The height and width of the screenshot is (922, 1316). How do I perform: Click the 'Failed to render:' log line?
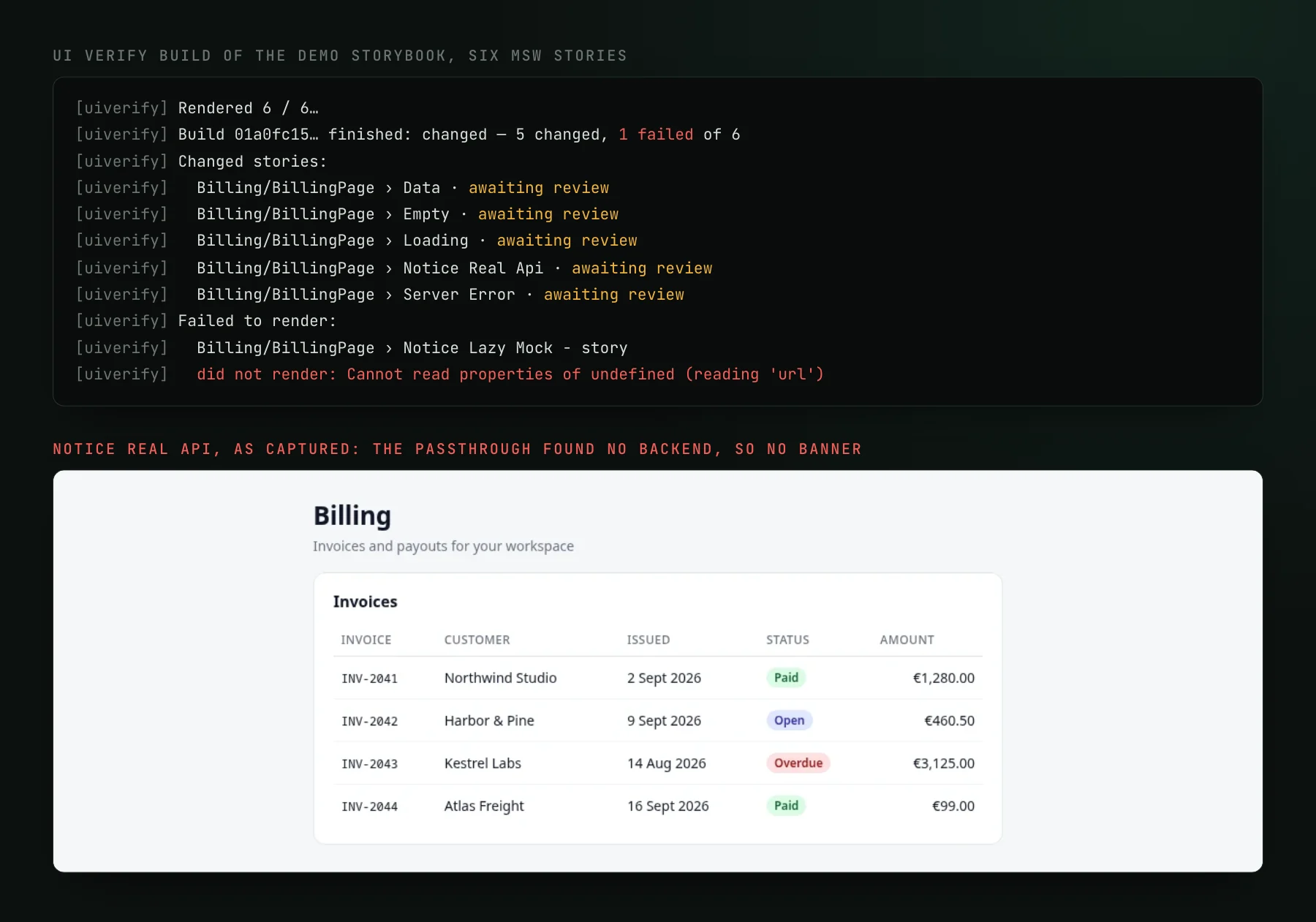pyautogui.click(x=206, y=321)
